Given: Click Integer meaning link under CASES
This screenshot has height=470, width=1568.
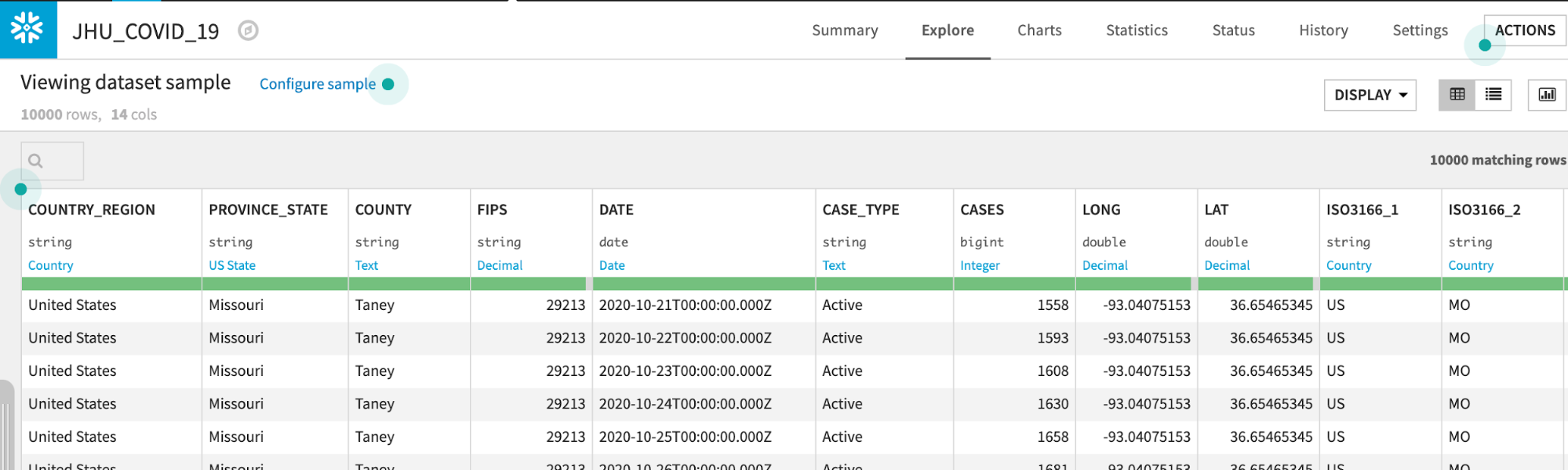Looking at the screenshot, I should (980, 265).
